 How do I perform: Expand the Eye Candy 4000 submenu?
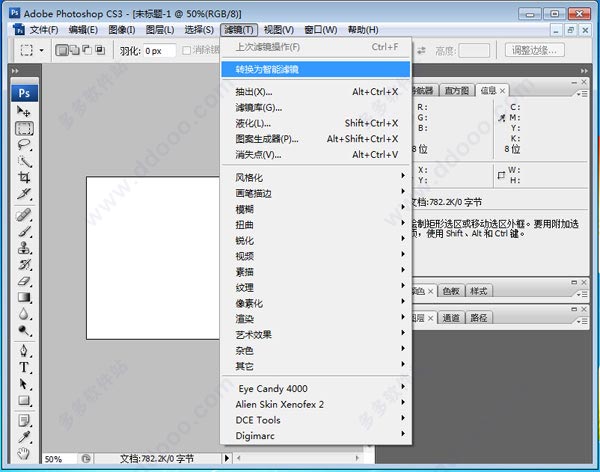[316, 389]
